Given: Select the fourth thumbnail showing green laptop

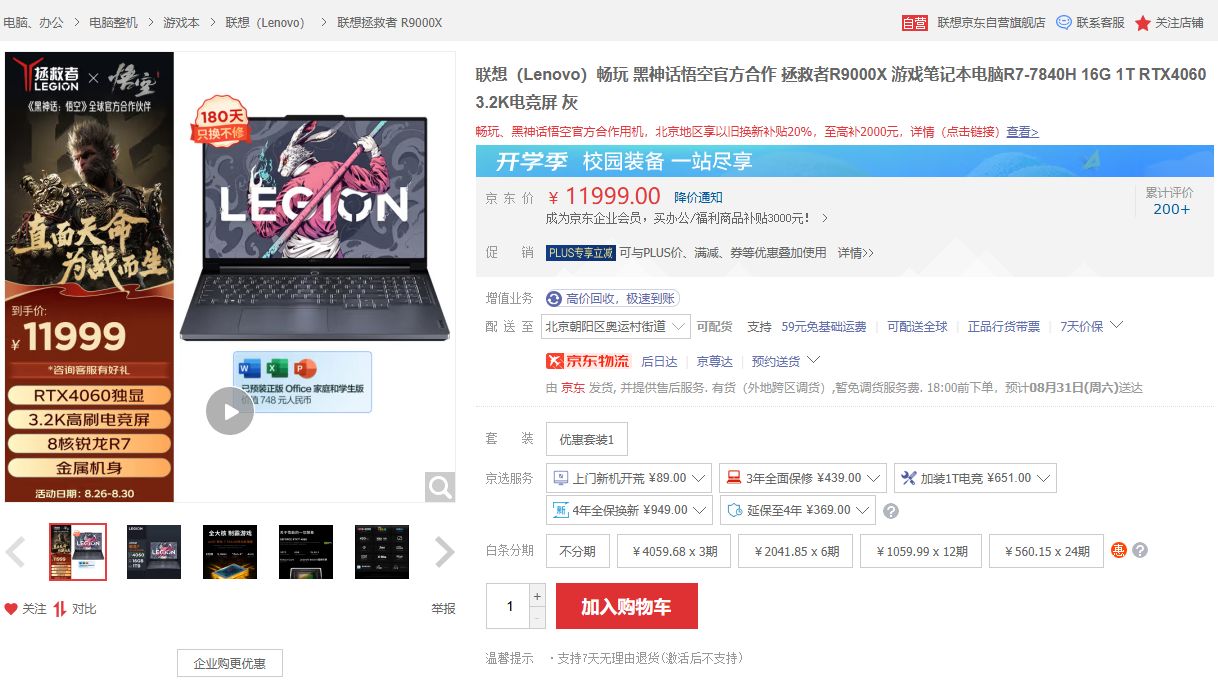Looking at the screenshot, I should pyautogui.click(x=306, y=551).
